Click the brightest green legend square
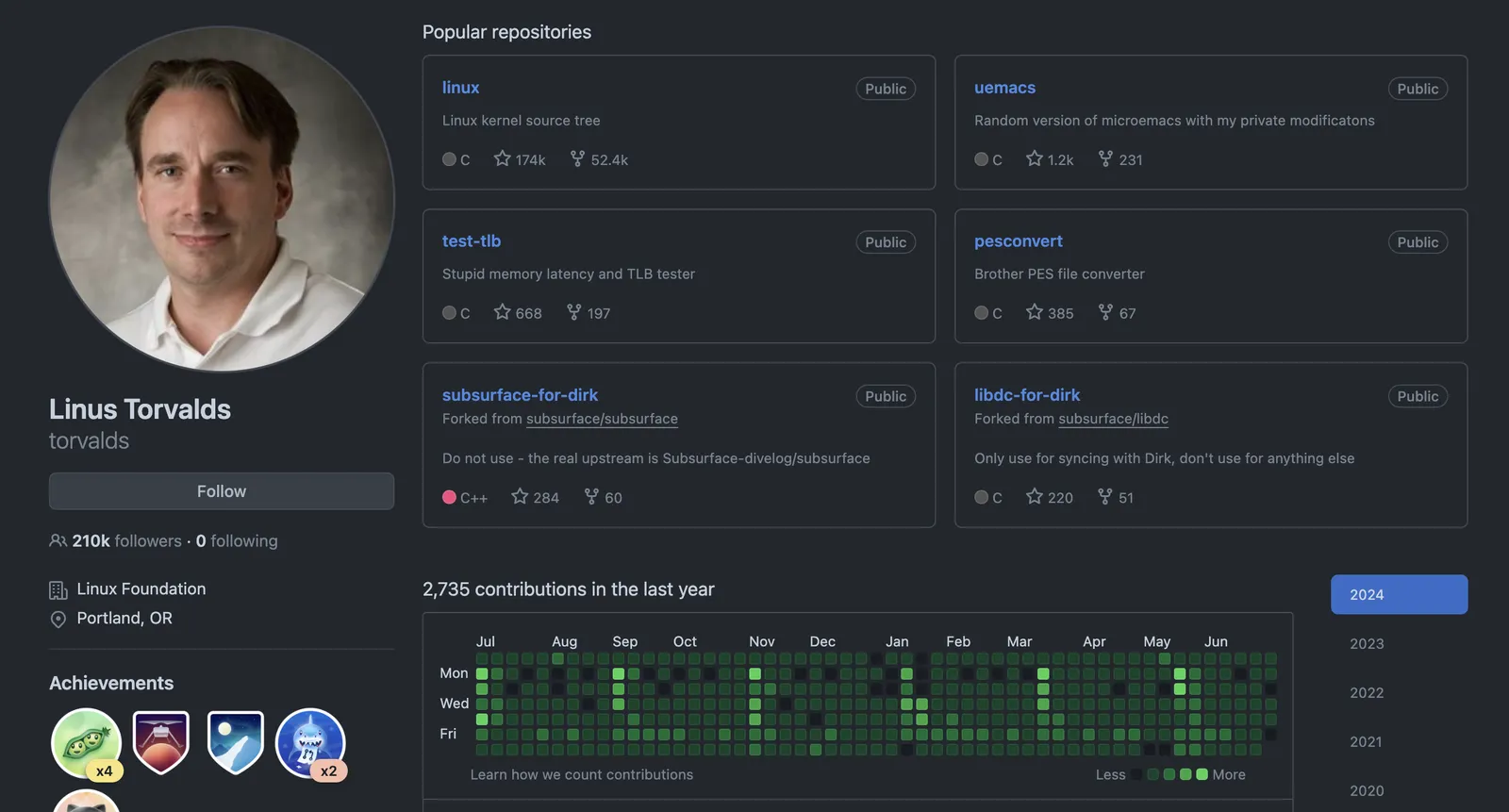1509x812 pixels. click(x=1202, y=774)
